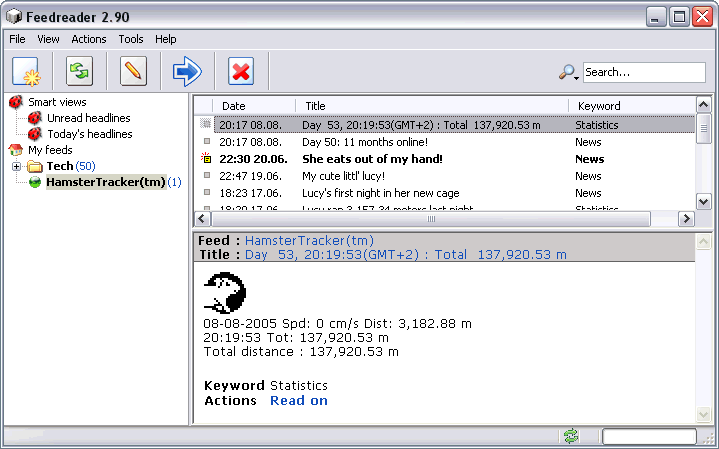Maximize the Feedreader window
The height and width of the screenshot is (449, 719).
(679, 17)
